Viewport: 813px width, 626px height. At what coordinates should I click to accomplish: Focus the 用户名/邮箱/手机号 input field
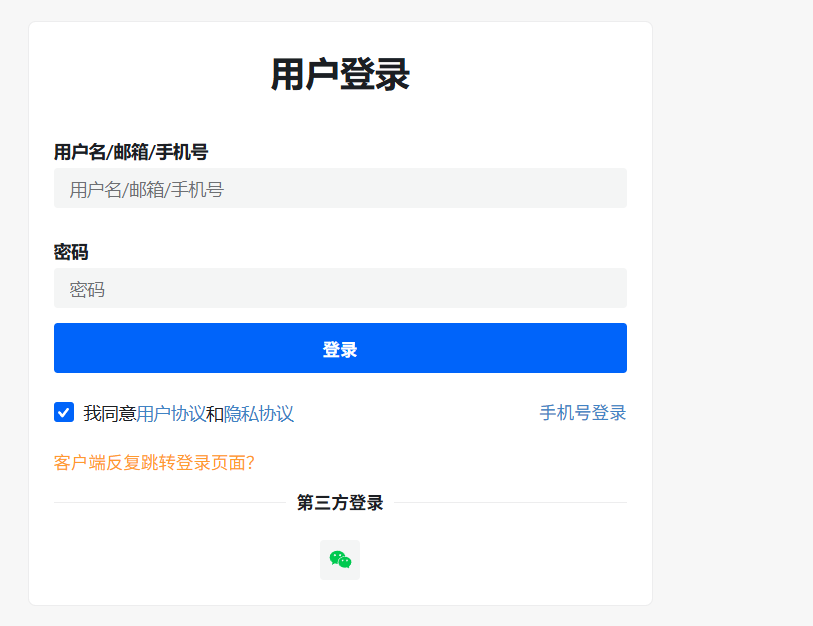340,189
